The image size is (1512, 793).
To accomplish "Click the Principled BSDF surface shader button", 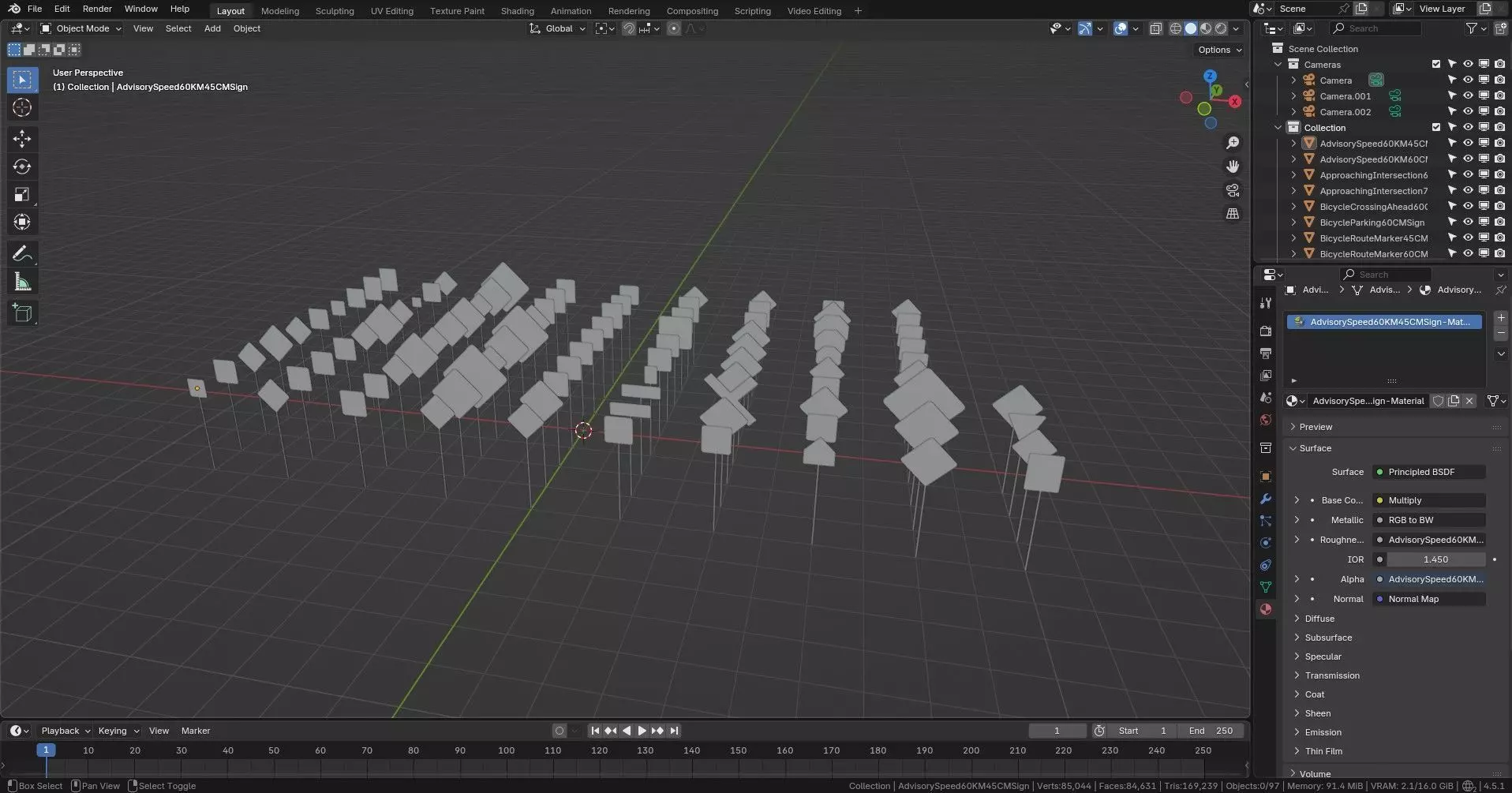I will point(1429,472).
